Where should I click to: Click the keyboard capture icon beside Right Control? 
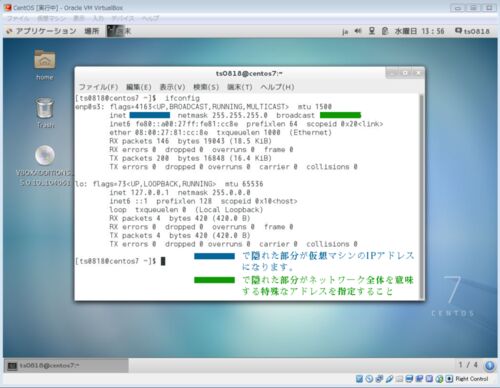(x=449, y=379)
